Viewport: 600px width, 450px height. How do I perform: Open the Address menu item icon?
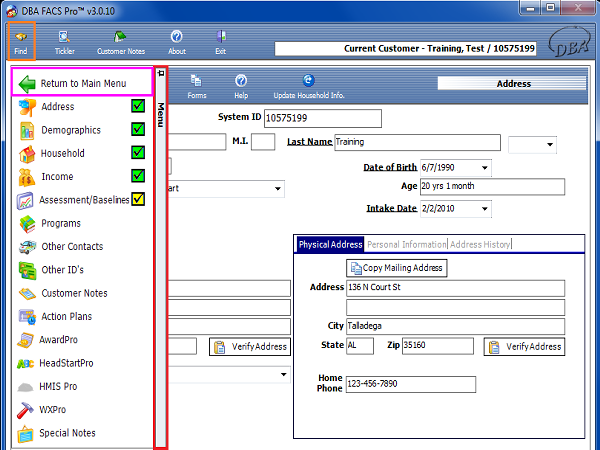coord(28,107)
